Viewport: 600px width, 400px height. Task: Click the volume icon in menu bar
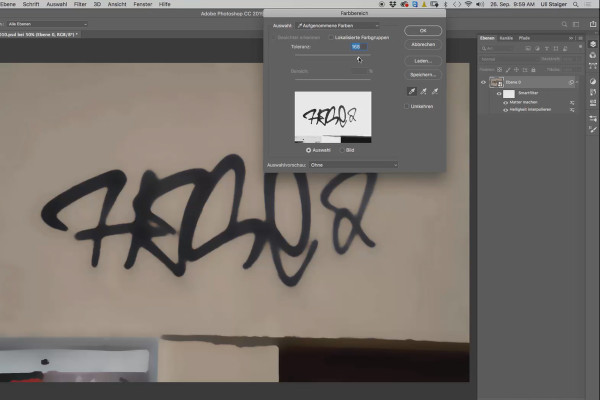coord(480,4)
